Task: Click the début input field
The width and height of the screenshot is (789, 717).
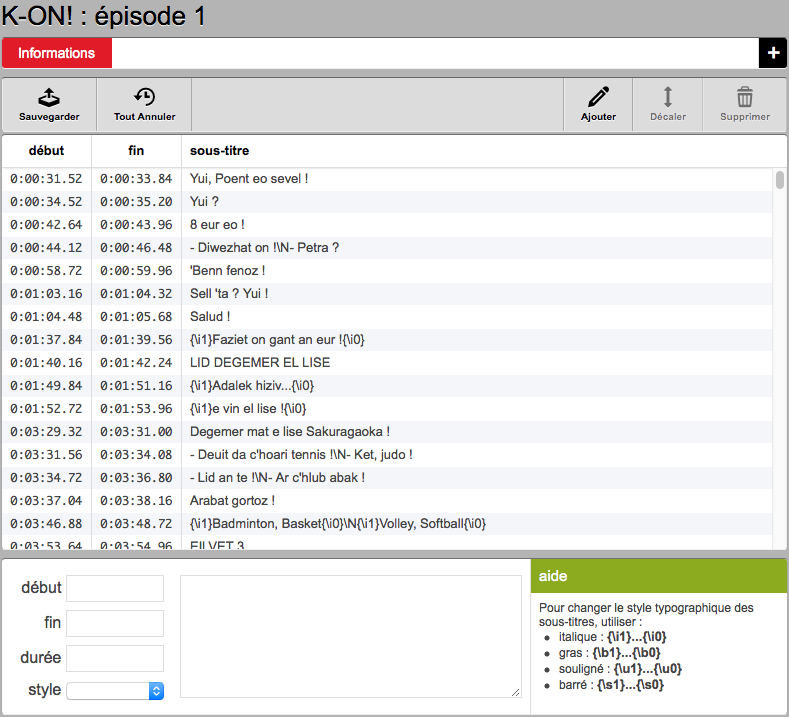Action: (x=115, y=588)
